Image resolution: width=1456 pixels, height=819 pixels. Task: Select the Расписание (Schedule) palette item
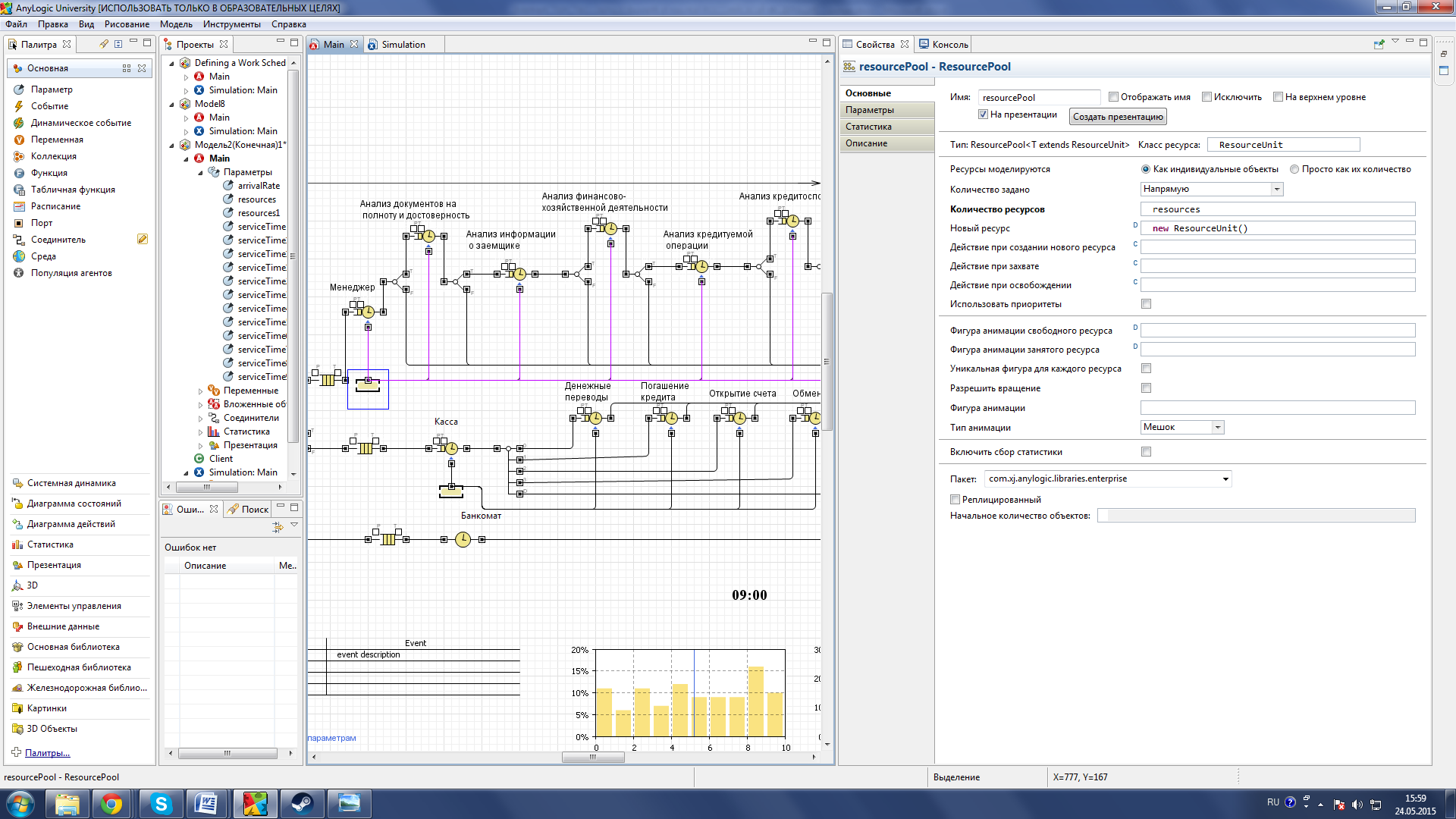click(x=55, y=206)
